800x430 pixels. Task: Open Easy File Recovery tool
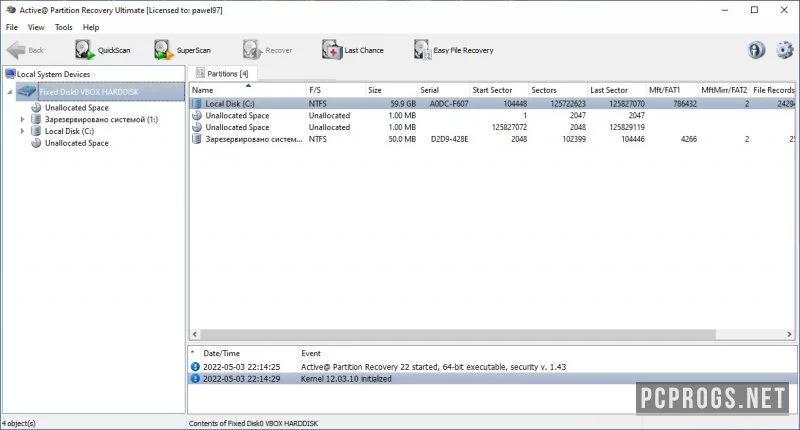pos(453,50)
